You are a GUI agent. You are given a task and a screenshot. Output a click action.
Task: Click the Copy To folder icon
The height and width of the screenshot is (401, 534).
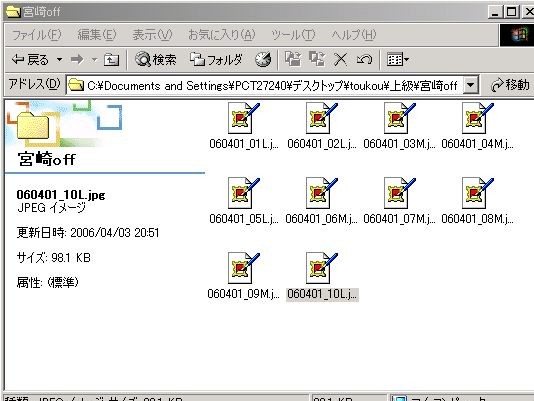[317, 59]
